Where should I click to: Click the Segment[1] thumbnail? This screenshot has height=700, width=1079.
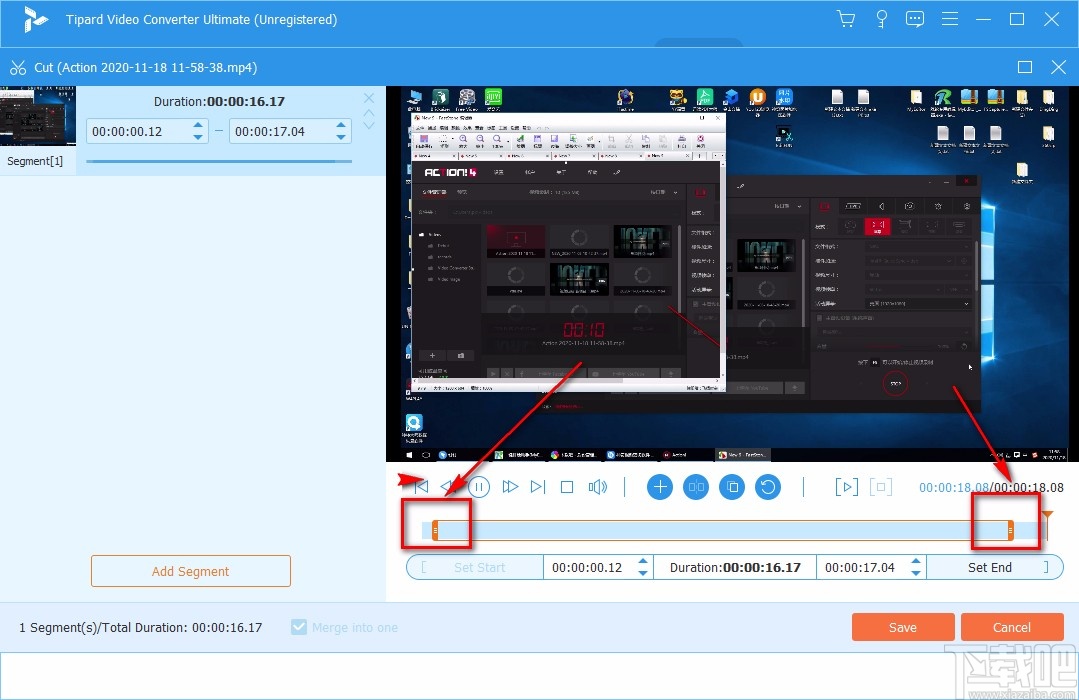tap(38, 116)
